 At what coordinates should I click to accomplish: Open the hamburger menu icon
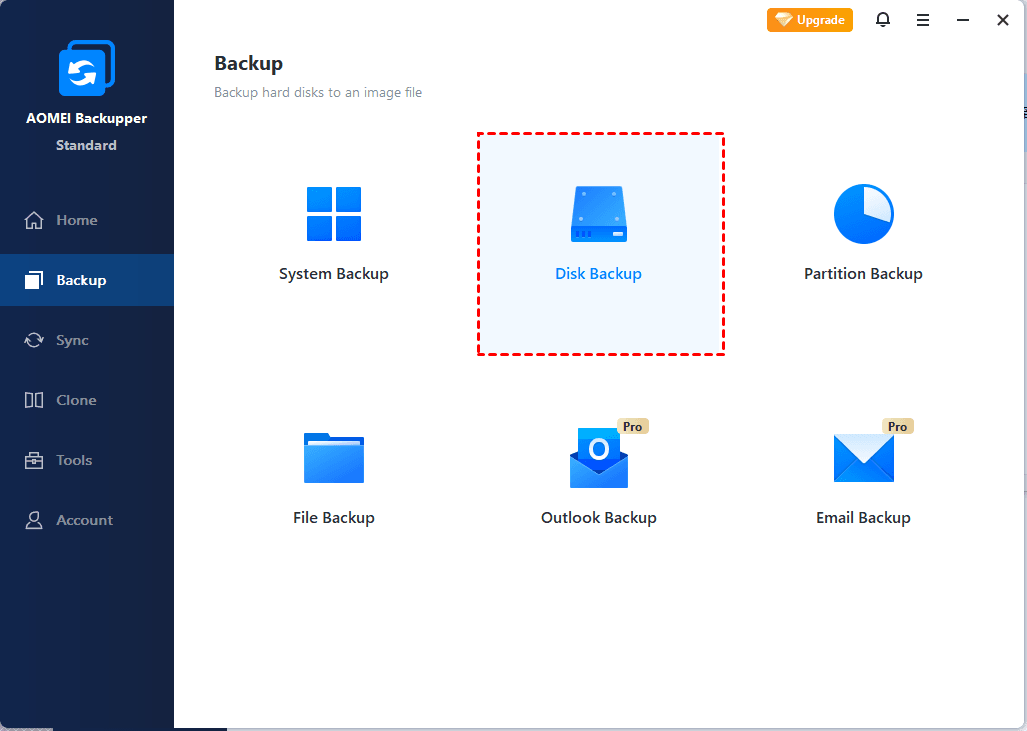pyautogui.click(x=923, y=20)
